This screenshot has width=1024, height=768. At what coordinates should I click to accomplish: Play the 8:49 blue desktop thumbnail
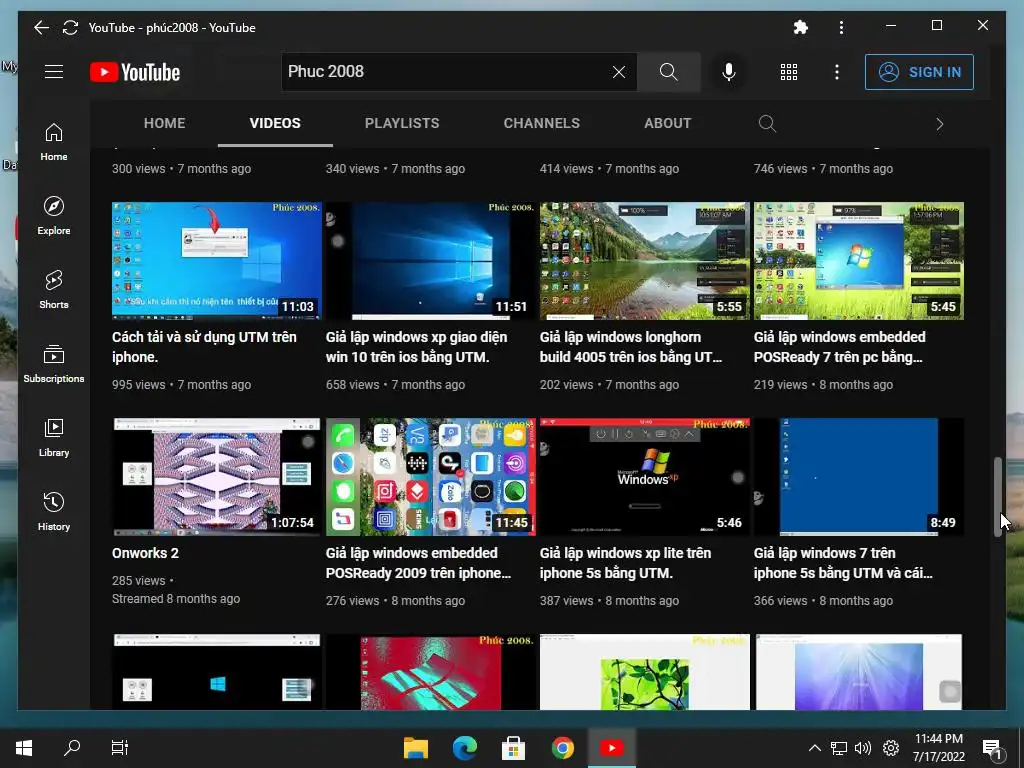[x=859, y=477]
